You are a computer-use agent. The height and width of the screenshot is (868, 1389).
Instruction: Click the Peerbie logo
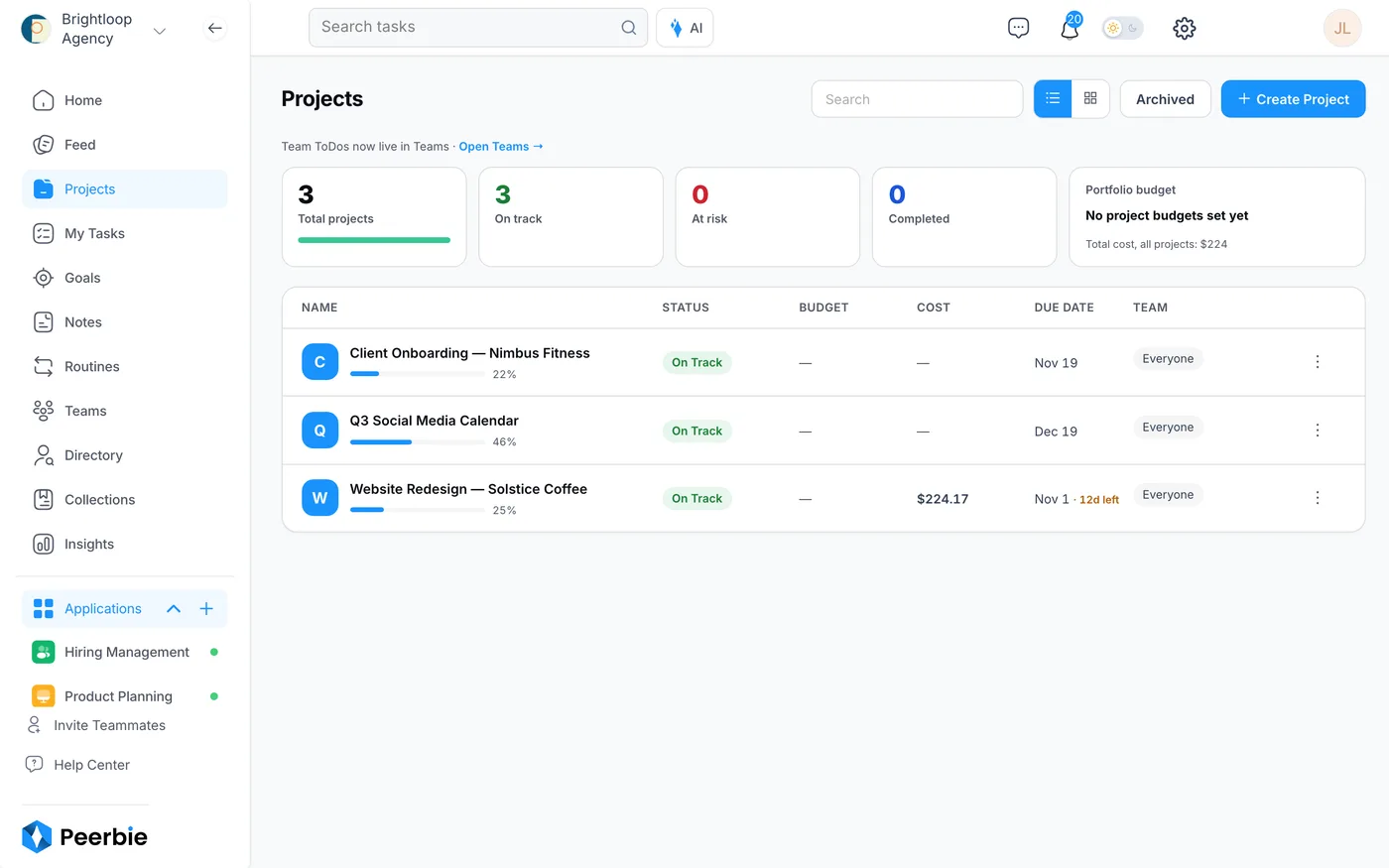click(84, 836)
